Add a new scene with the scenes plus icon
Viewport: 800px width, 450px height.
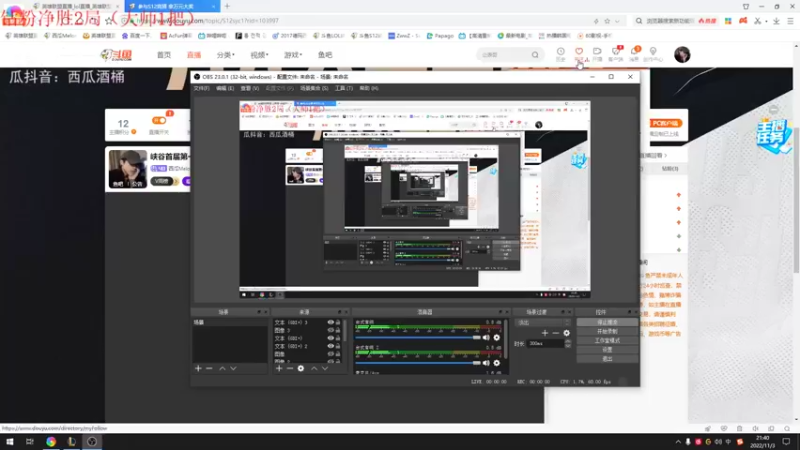(x=198, y=368)
